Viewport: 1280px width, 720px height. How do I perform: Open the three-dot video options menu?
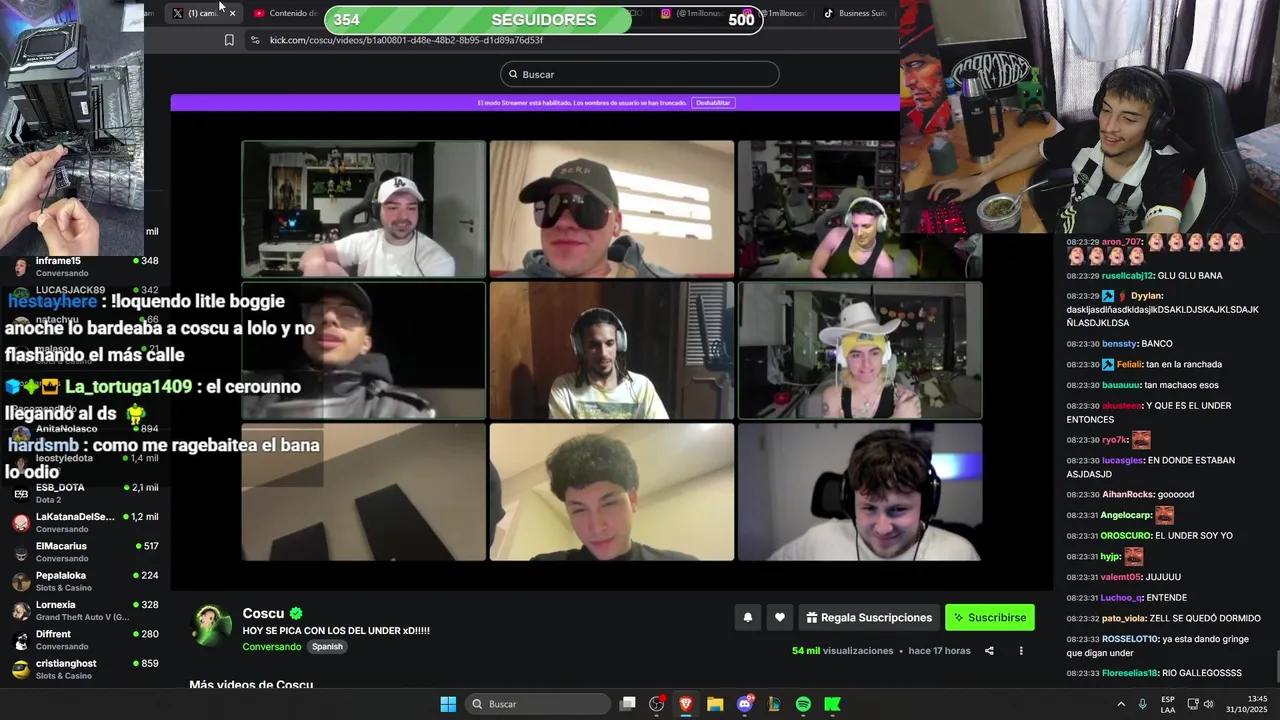tap(1021, 651)
